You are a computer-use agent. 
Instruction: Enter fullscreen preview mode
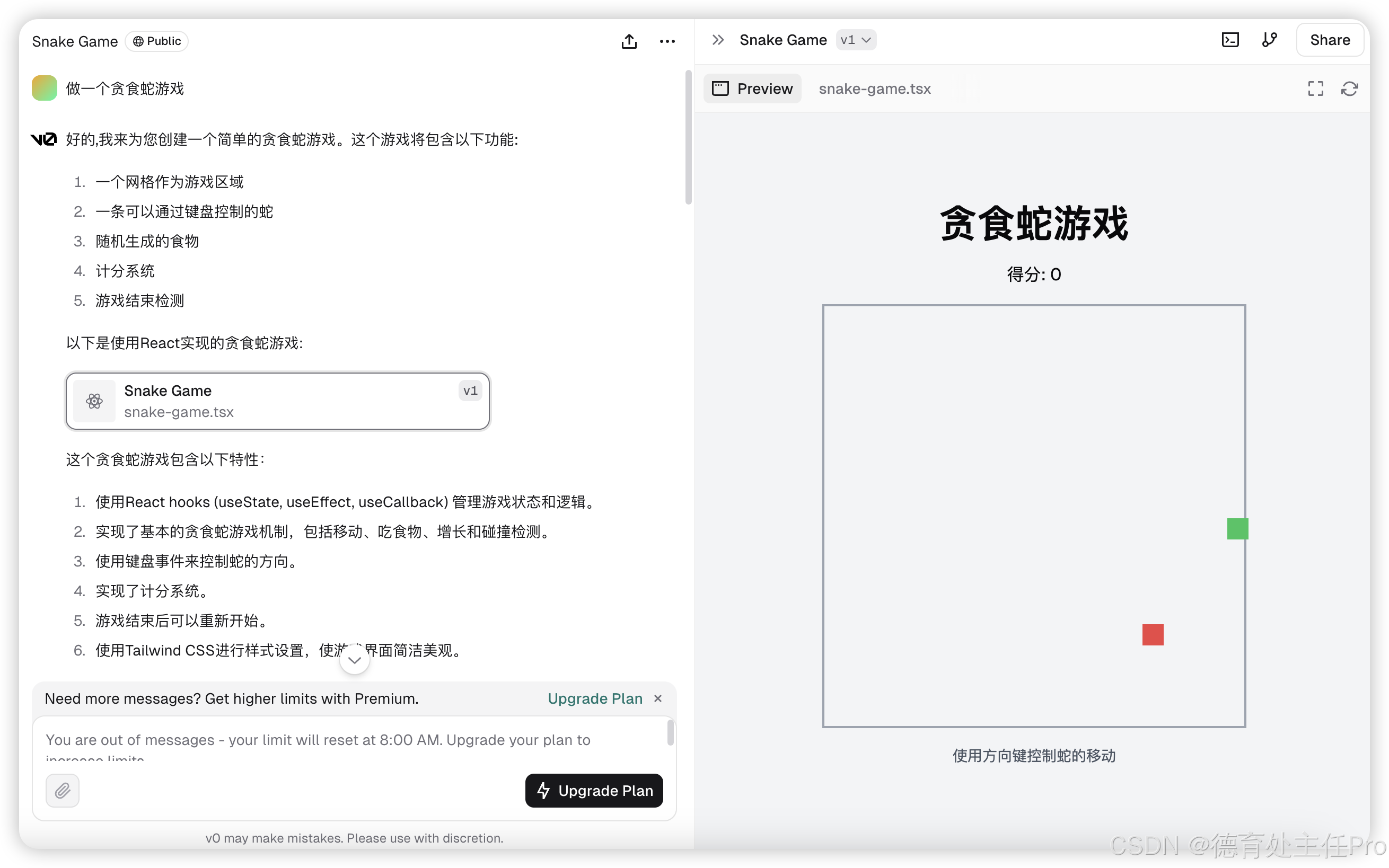click(x=1315, y=88)
